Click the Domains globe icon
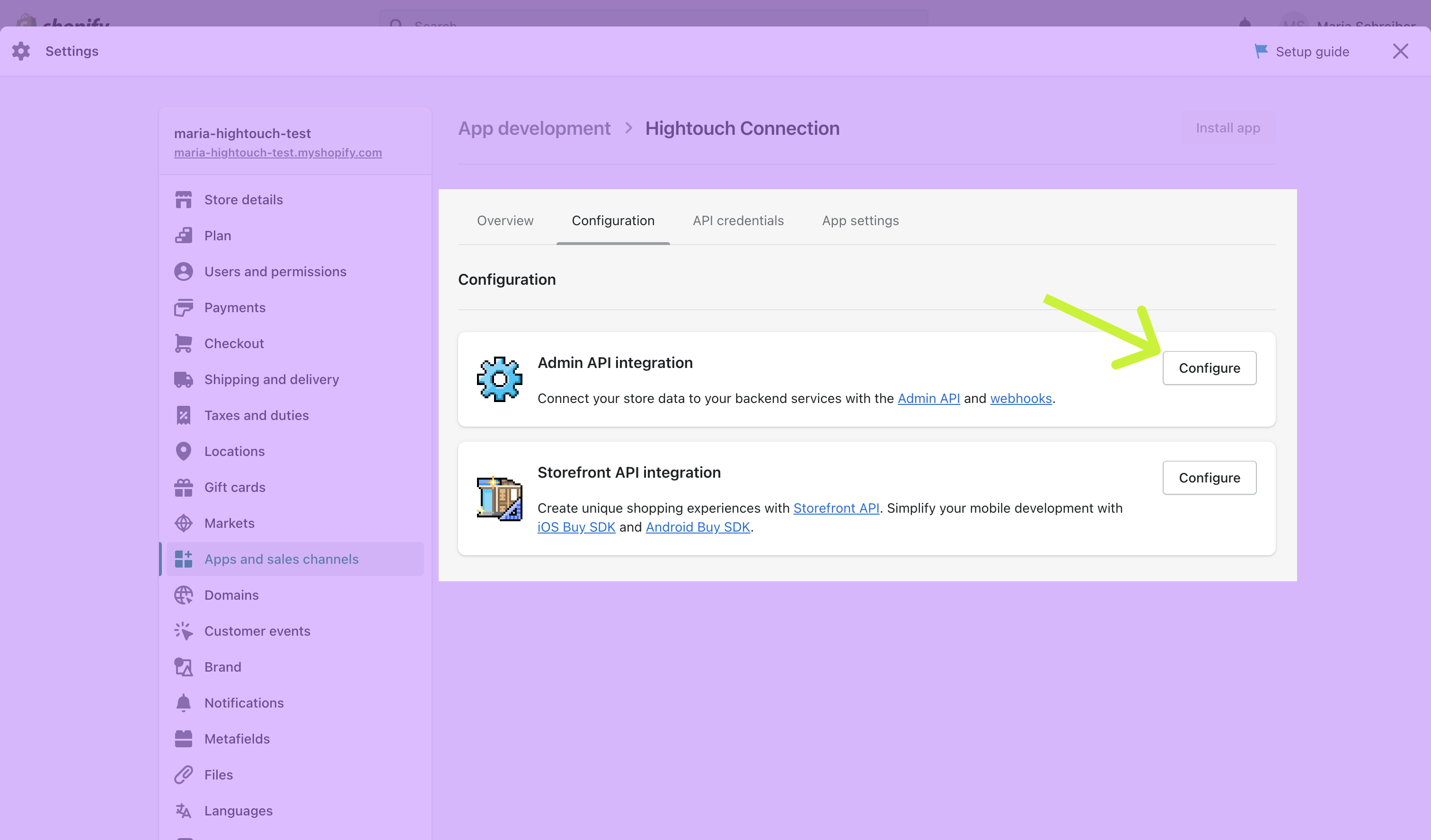This screenshot has width=1431, height=840. tap(184, 595)
